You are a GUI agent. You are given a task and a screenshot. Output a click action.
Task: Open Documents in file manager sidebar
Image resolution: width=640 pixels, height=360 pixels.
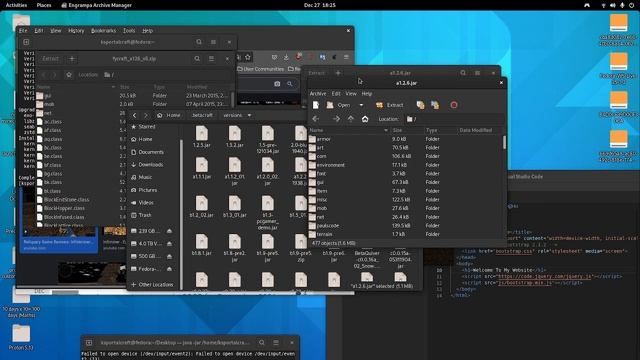(x=147, y=152)
